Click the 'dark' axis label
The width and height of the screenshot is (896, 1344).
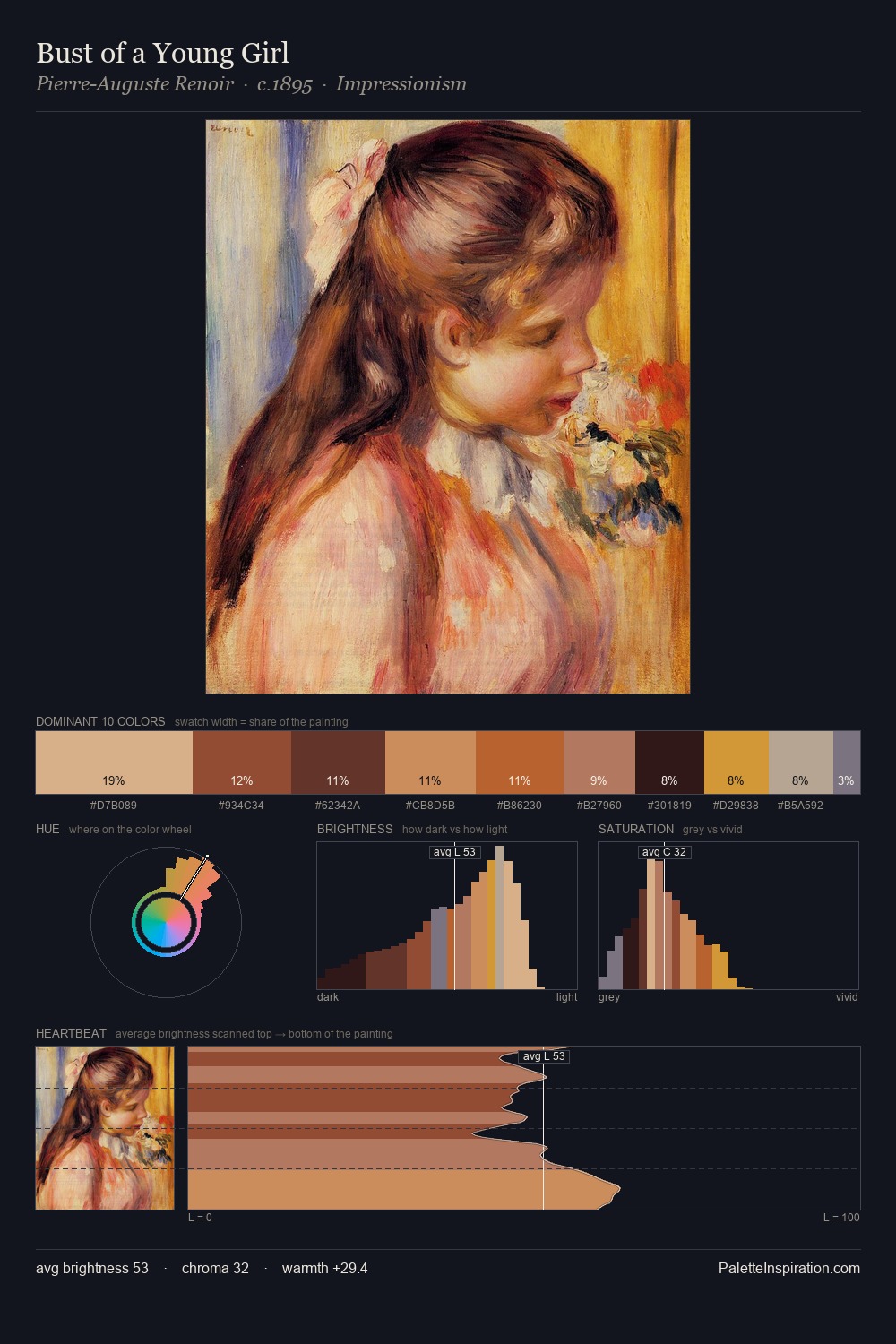pyautogui.click(x=328, y=997)
